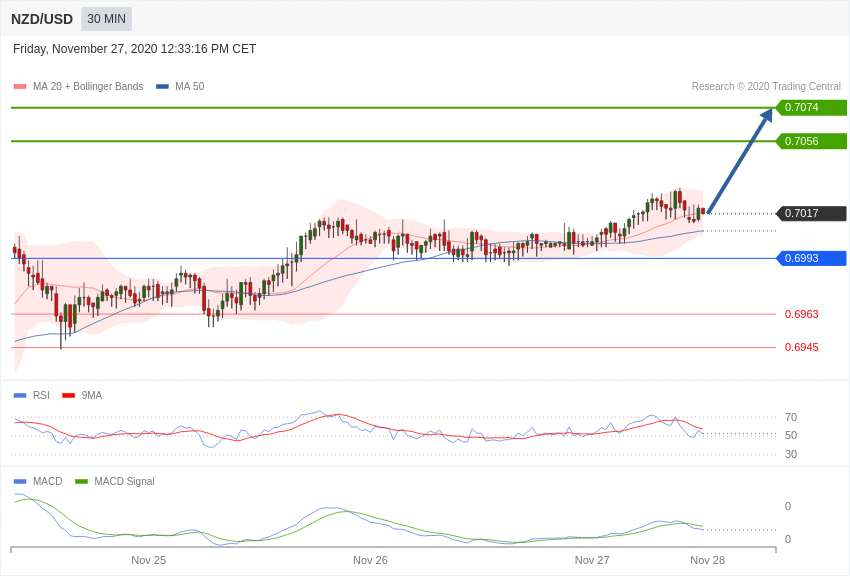Click the Nov 27 date axis label

[x=592, y=560]
